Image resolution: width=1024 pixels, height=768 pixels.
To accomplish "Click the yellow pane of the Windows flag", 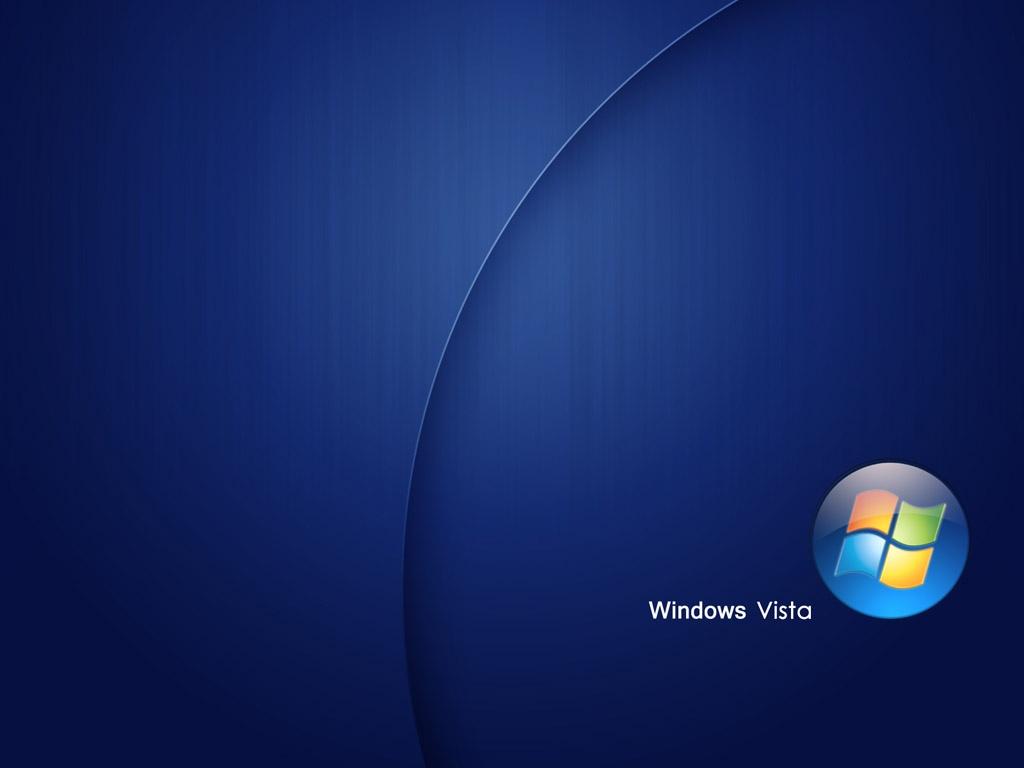I will pyautogui.click(x=908, y=566).
